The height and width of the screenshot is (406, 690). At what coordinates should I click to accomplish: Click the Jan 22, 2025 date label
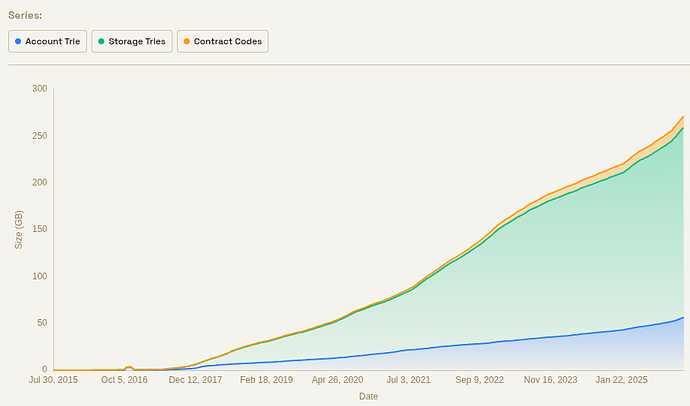tap(622, 380)
